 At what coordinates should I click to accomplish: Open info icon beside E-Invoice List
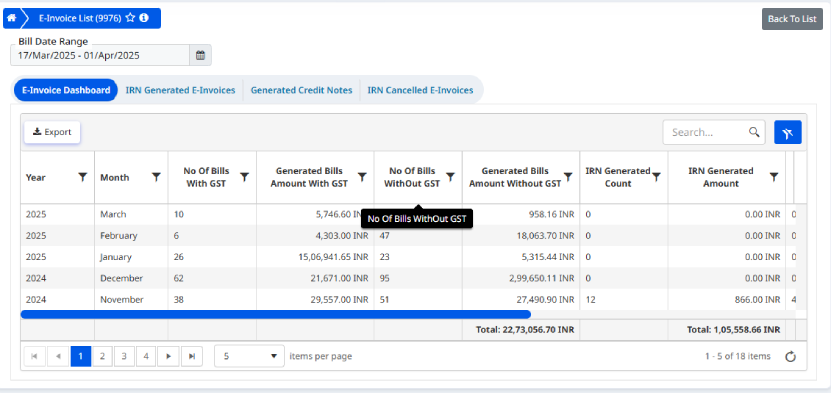coord(144,18)
